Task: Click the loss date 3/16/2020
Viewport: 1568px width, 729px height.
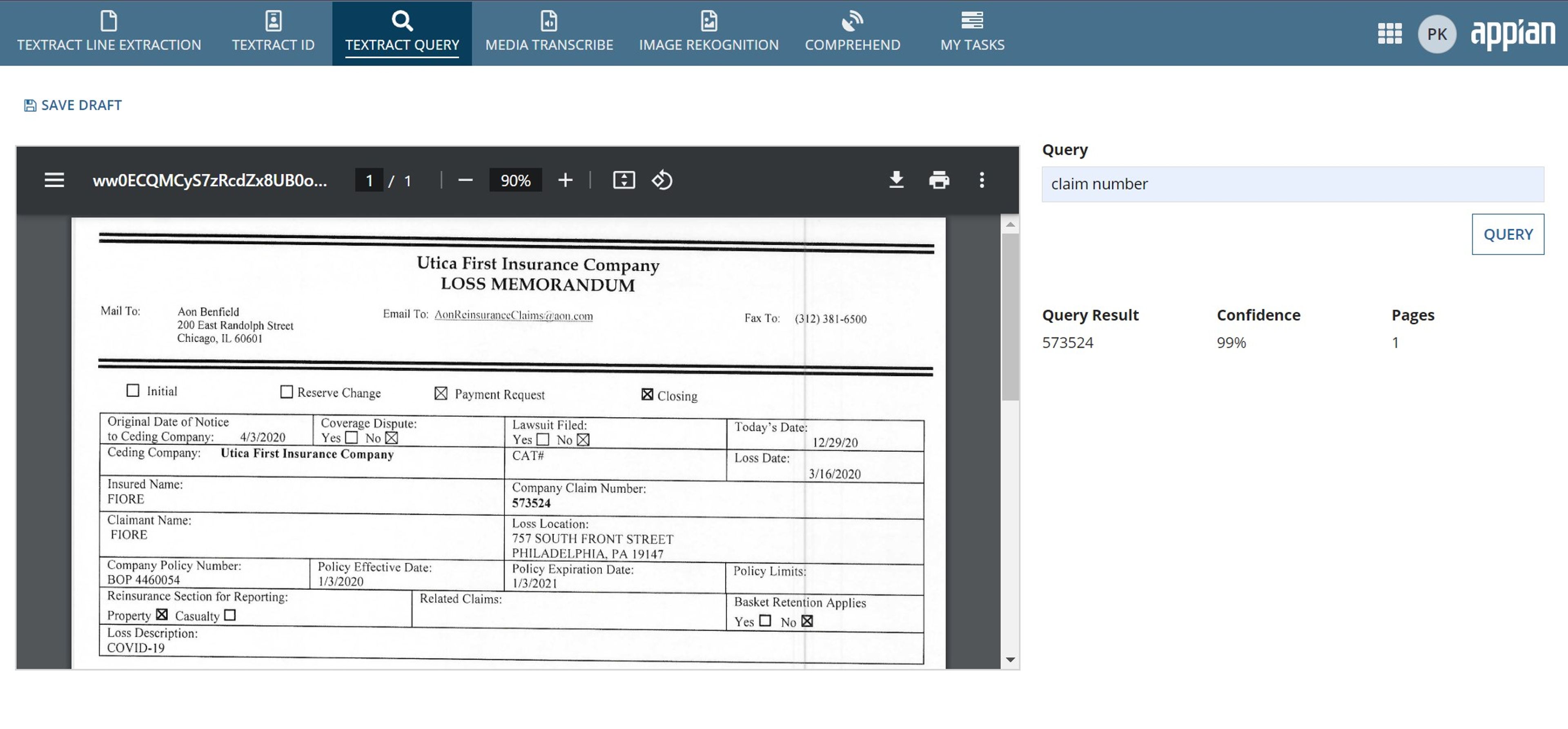Action: [x=835, y=474]
